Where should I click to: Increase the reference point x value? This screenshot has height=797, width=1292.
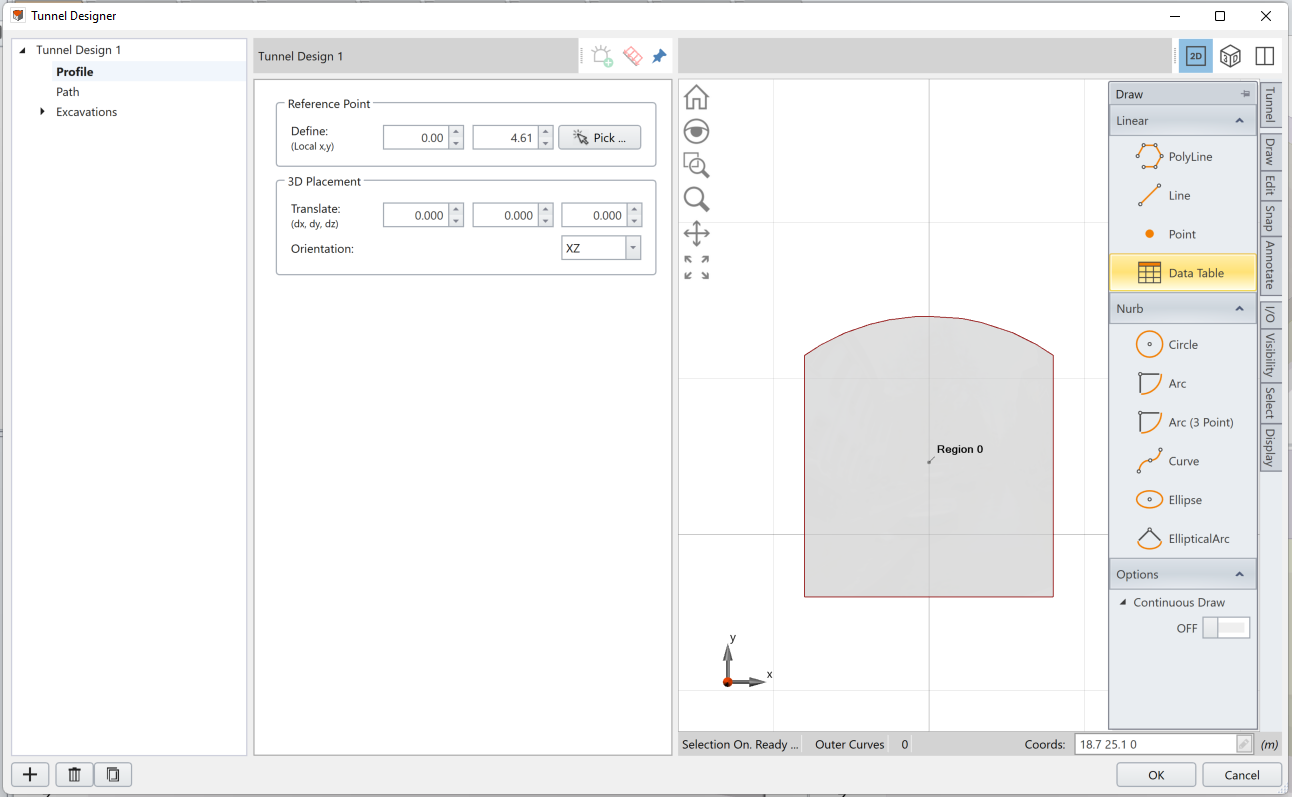pos(457,131)
